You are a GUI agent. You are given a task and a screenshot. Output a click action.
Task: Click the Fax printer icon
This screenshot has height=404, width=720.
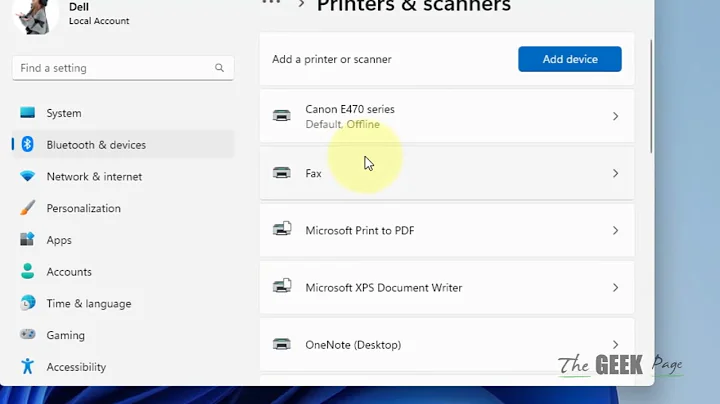click(281, 173)
